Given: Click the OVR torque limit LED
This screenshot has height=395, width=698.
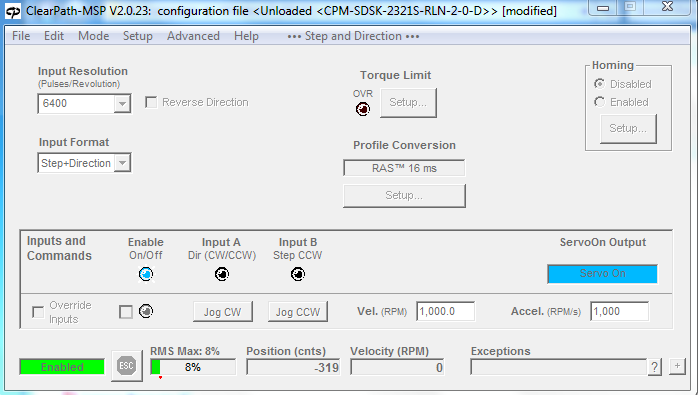Looking at the screenshot, I should point(363,109).
